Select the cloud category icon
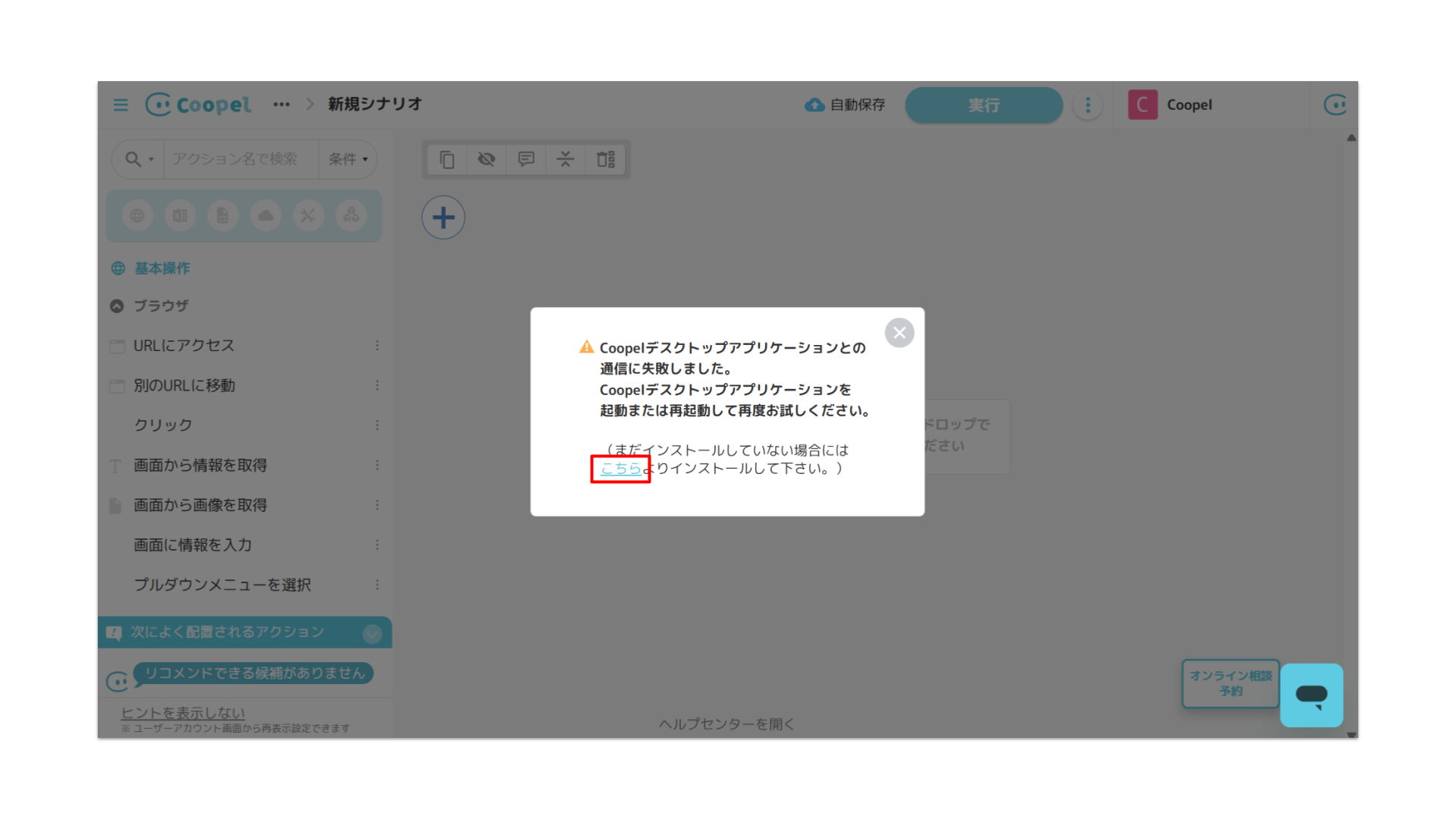This screenshot has height=819, width=1456. point(265,215)
